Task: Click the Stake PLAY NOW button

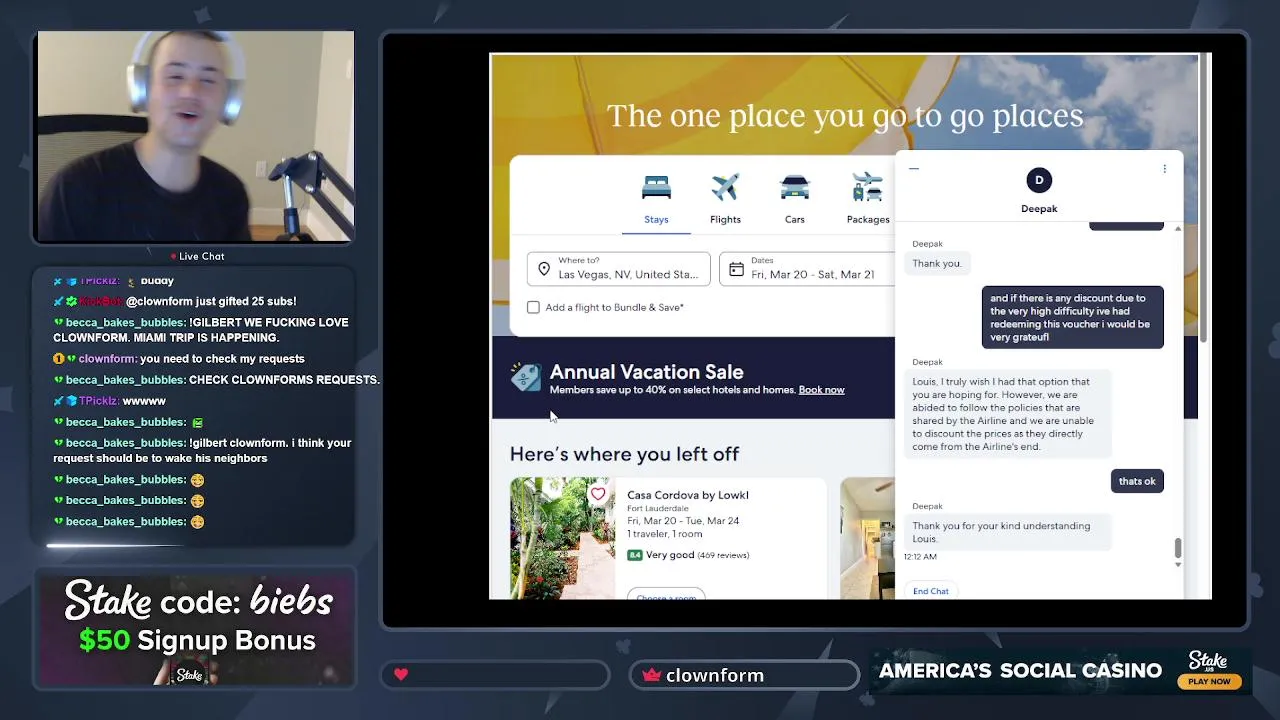Action: [1209, 682]
